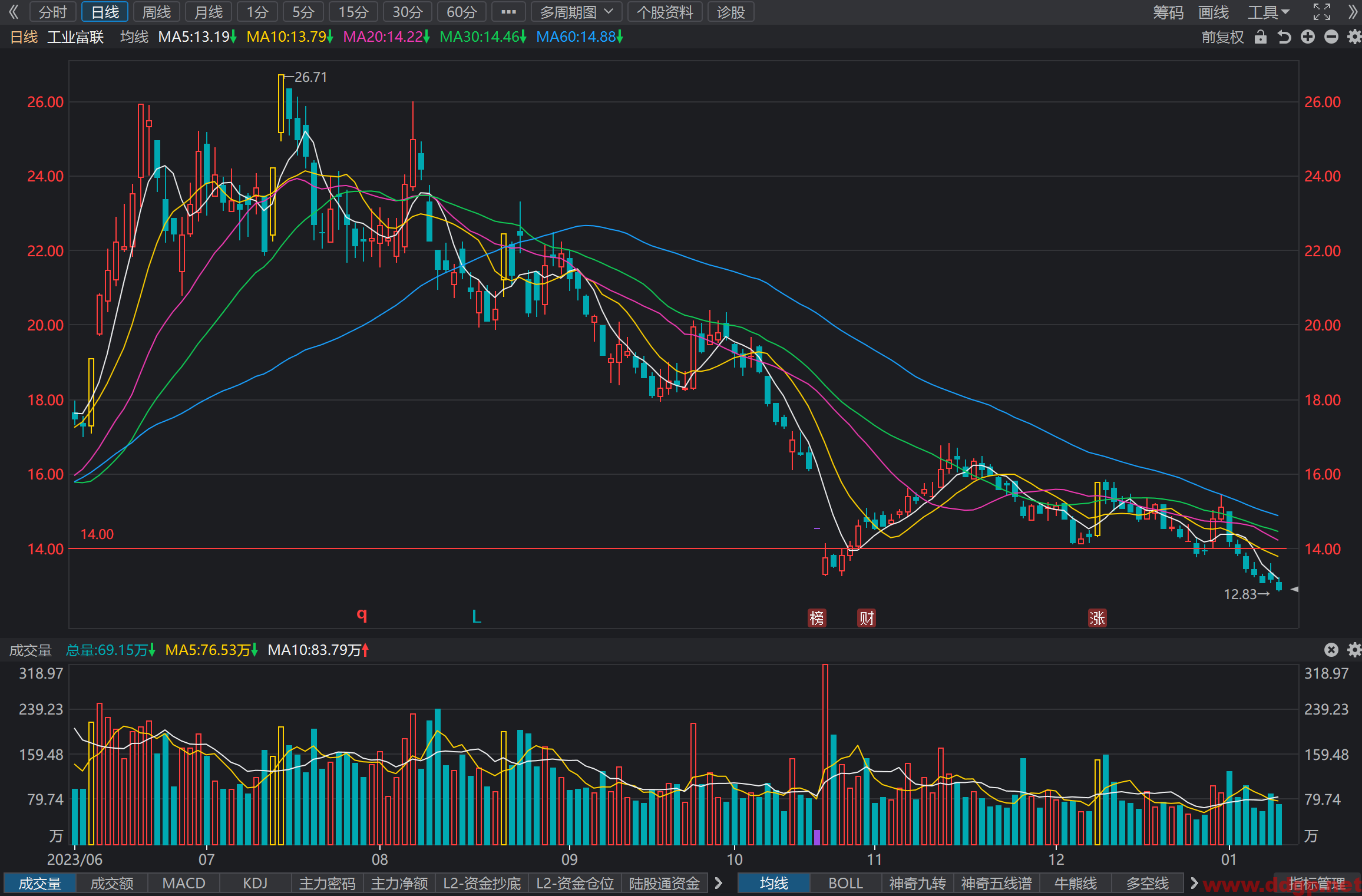
Task: Close the volume indicator panel
Action: pyautogui.click(x=1331, y=650)
